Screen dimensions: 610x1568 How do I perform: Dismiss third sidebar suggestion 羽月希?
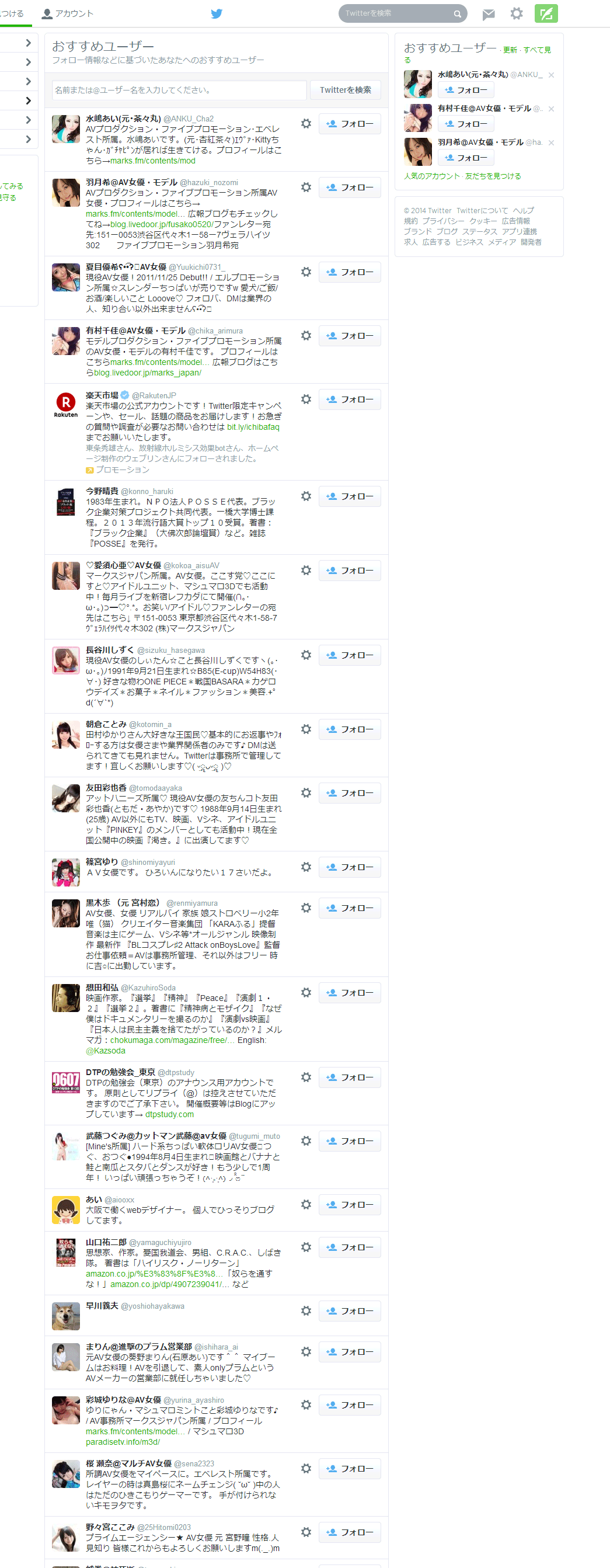551,142
